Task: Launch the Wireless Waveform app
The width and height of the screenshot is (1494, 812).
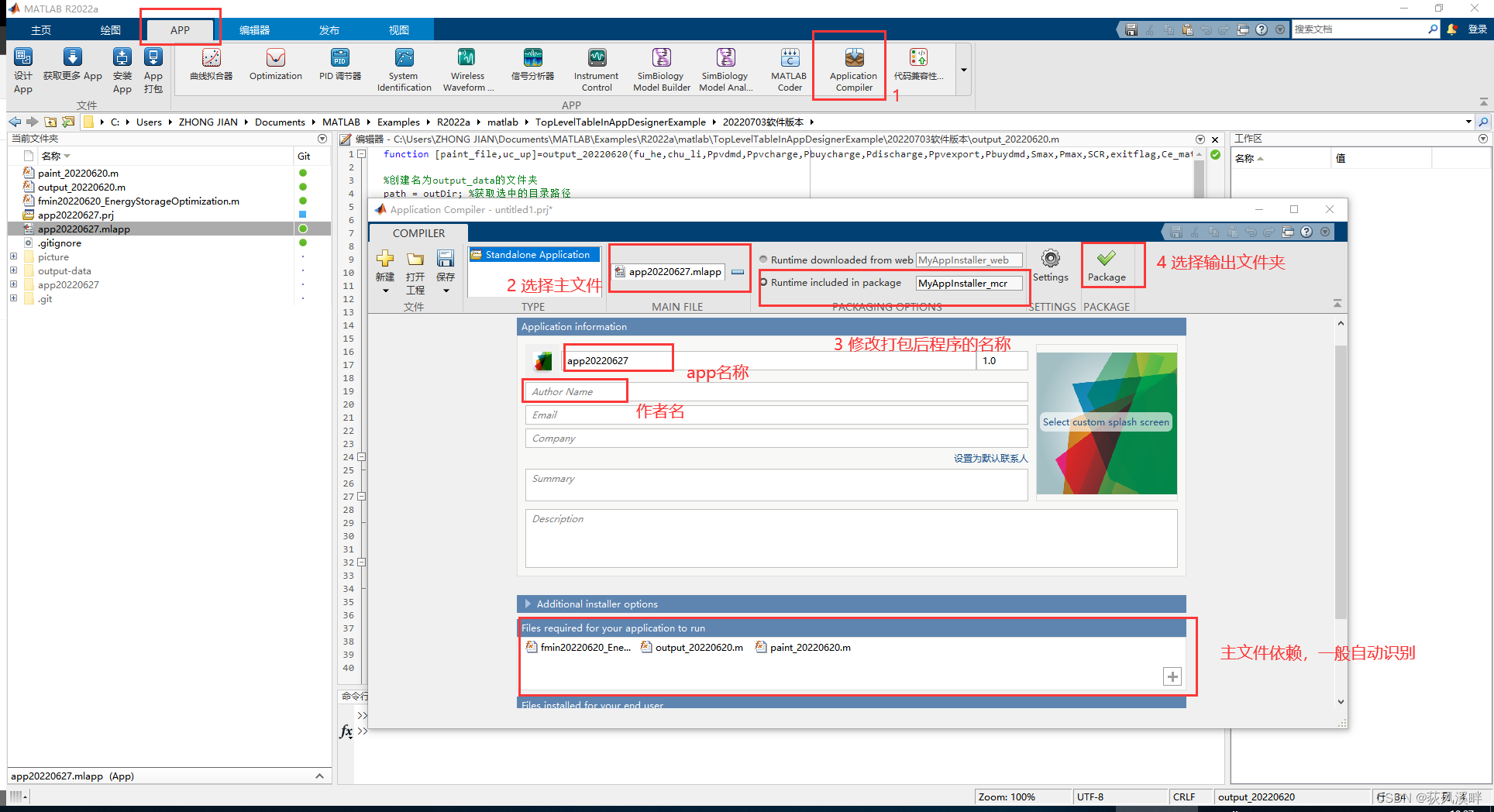Action: (x=468, y=70)
